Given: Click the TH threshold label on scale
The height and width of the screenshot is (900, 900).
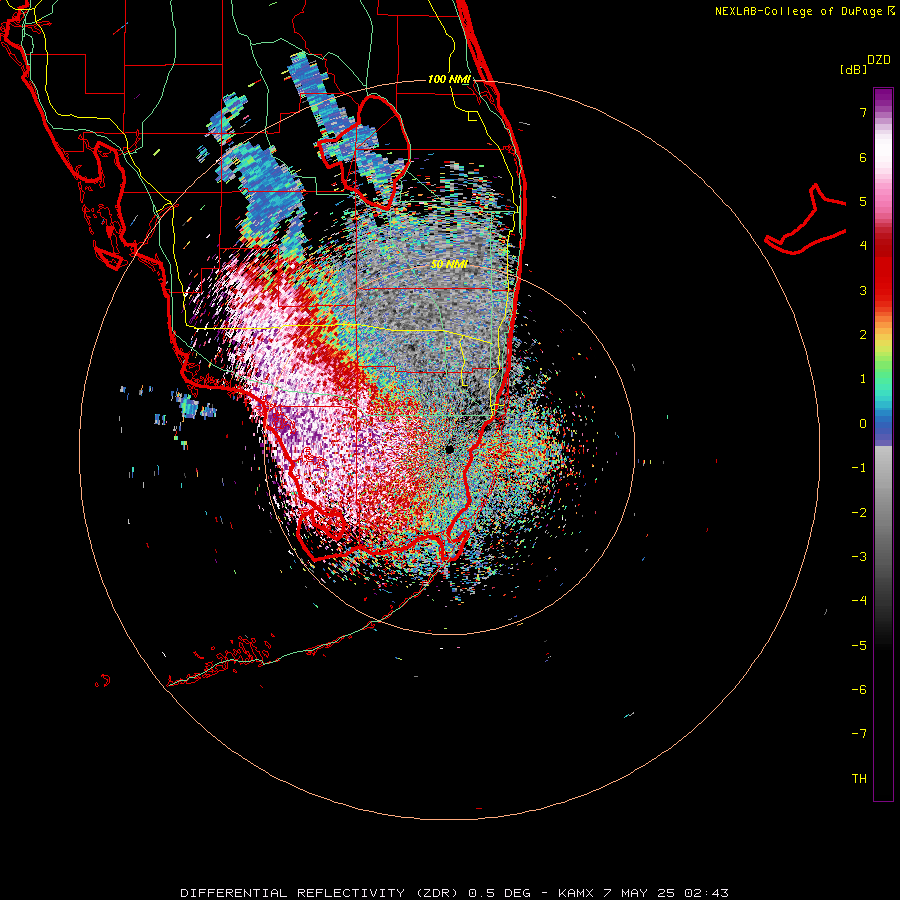Looking at the screenshot, I should point(859,779).
